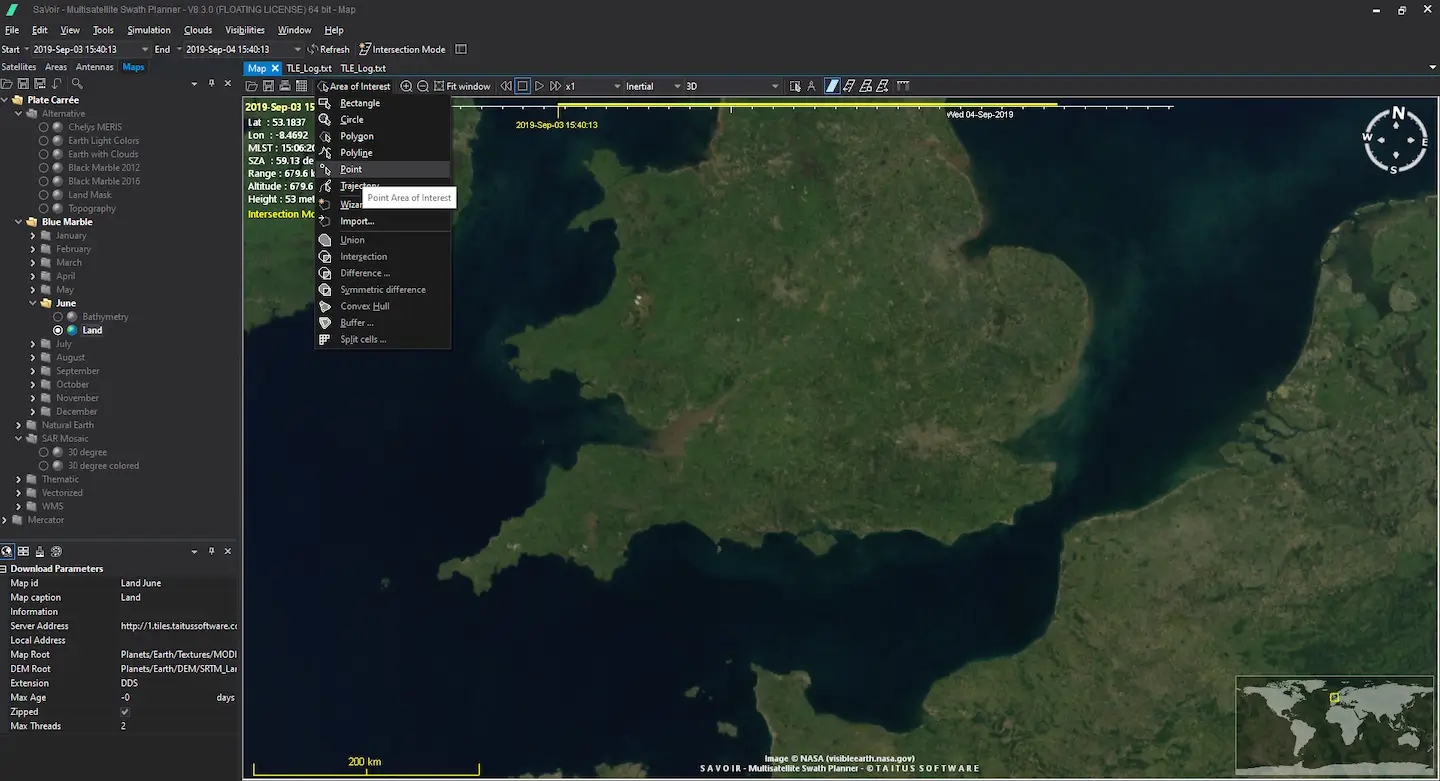
Task: Expand the September folder in tree
Action: [33, 371]
